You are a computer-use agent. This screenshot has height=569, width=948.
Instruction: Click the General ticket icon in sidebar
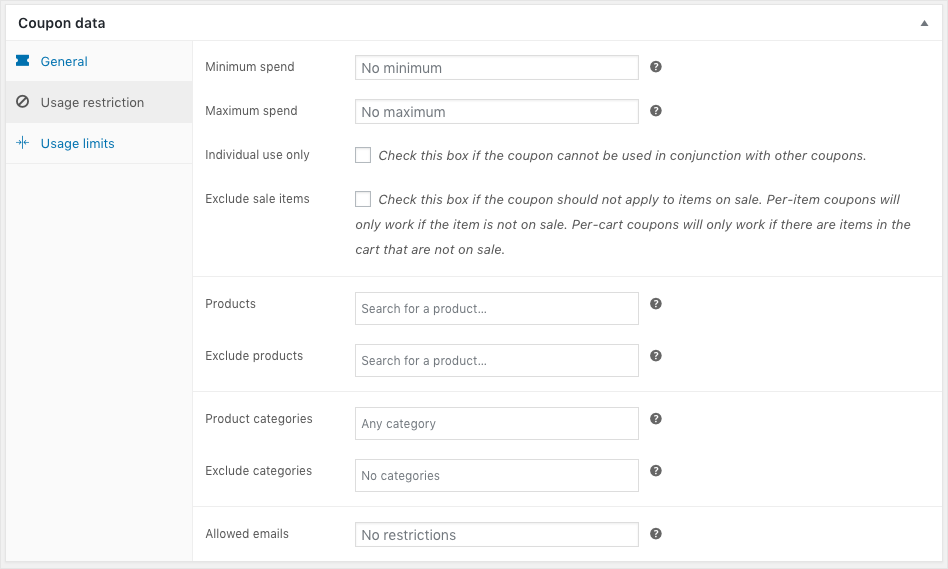pos(23,61)
